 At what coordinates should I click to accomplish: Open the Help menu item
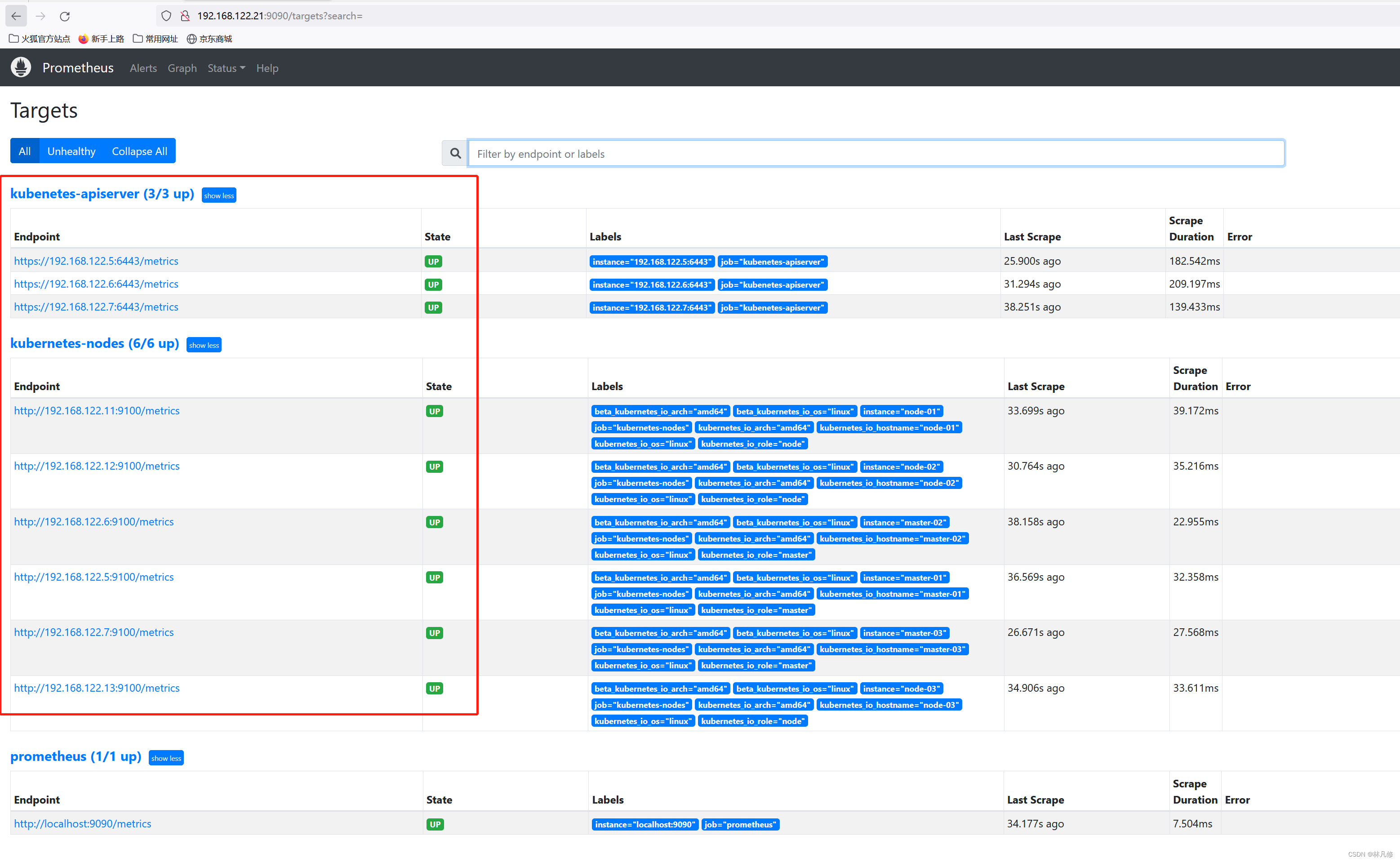tap(267, 68)
